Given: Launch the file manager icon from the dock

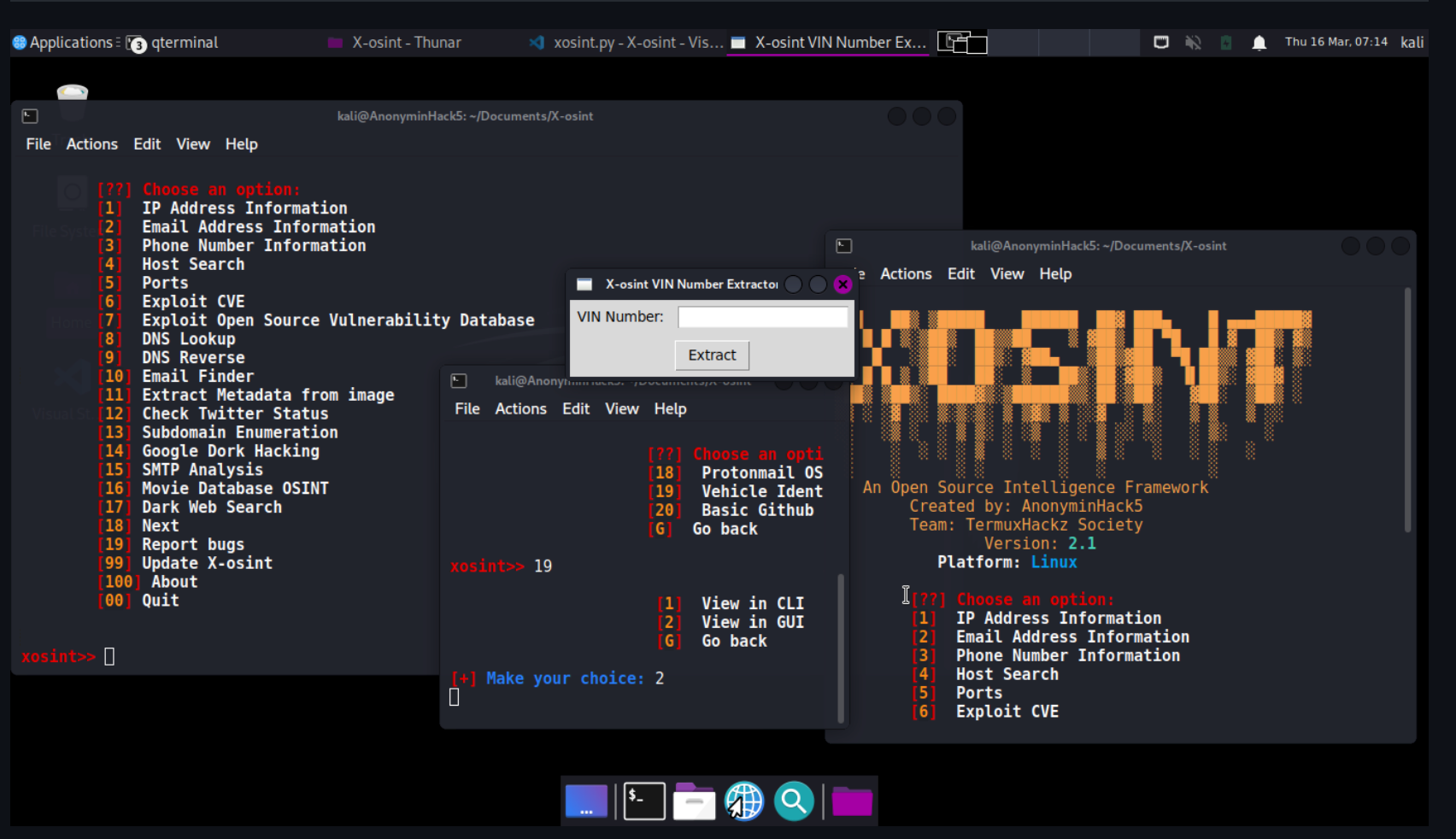Looking at the screenshot, I should pyautogui.click(x=694, y=801).
